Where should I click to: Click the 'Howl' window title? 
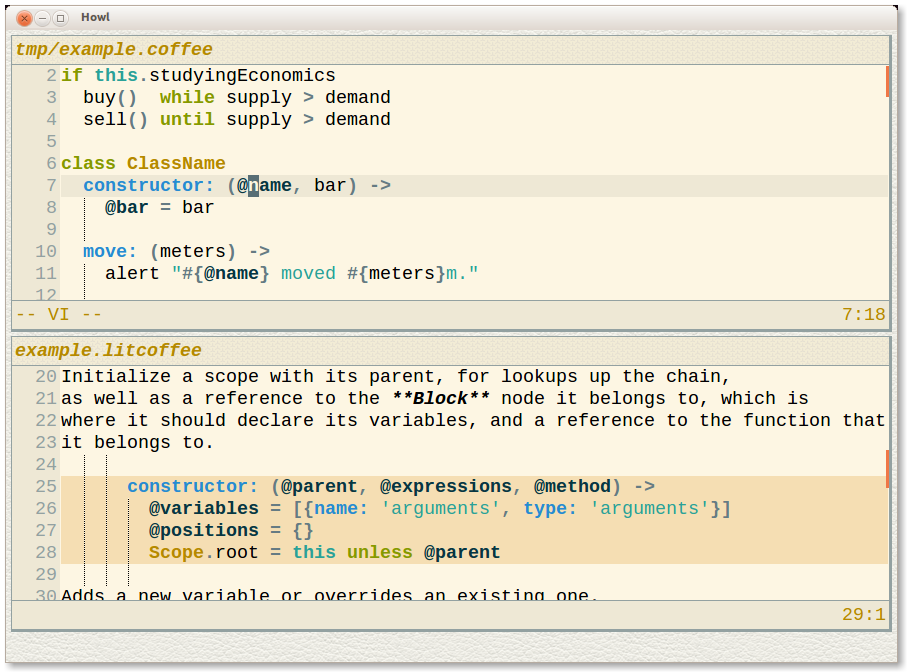95,17
